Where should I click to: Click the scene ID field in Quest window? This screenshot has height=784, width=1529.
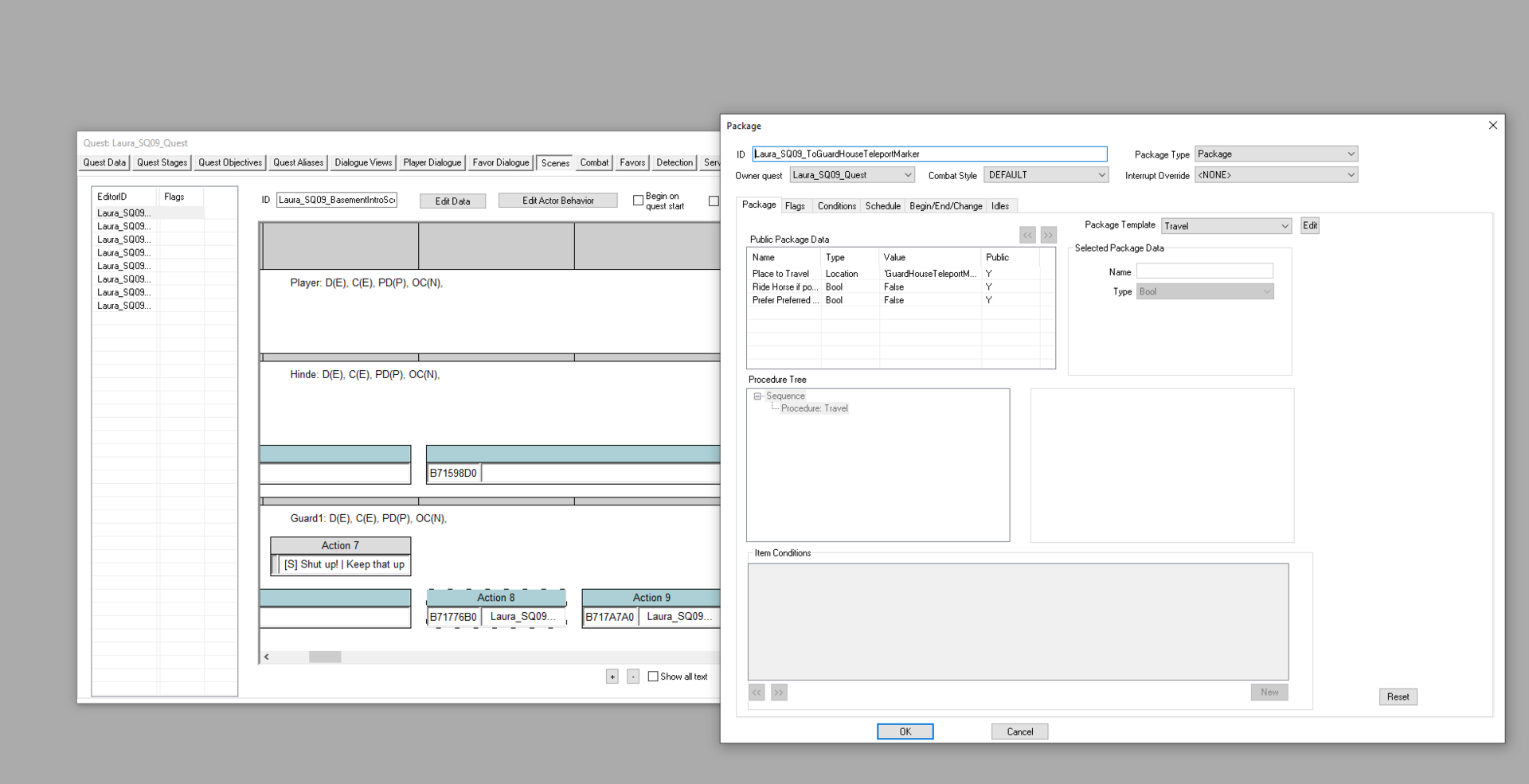[337, 200]
